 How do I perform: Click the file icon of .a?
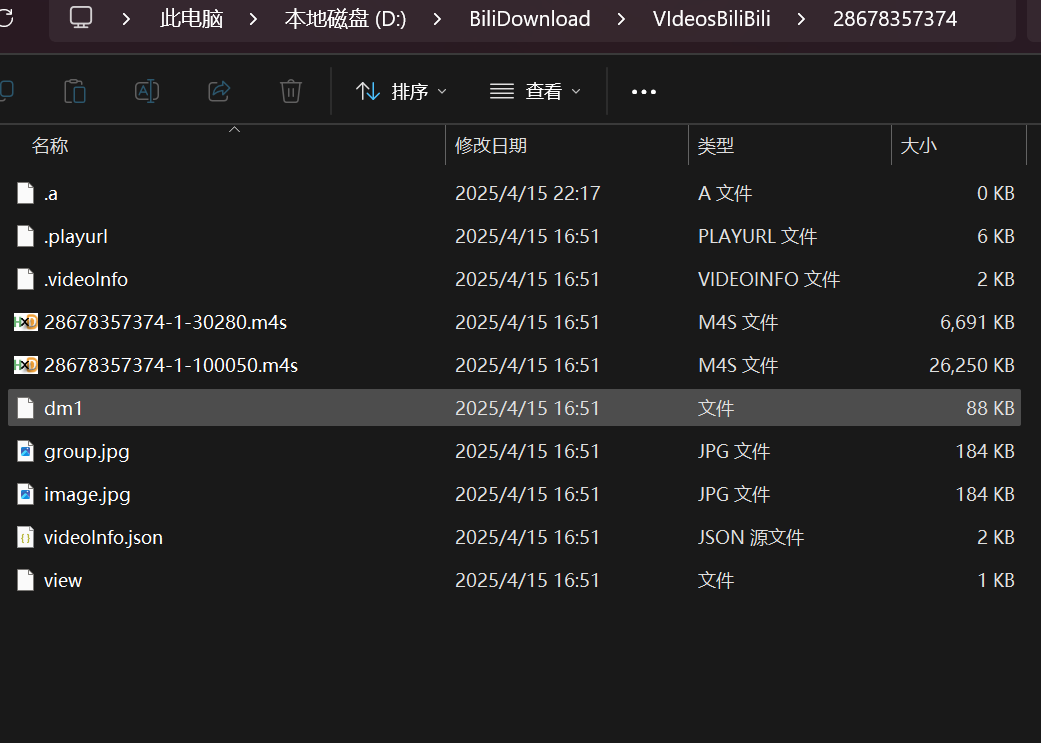(x=25, y=193)
